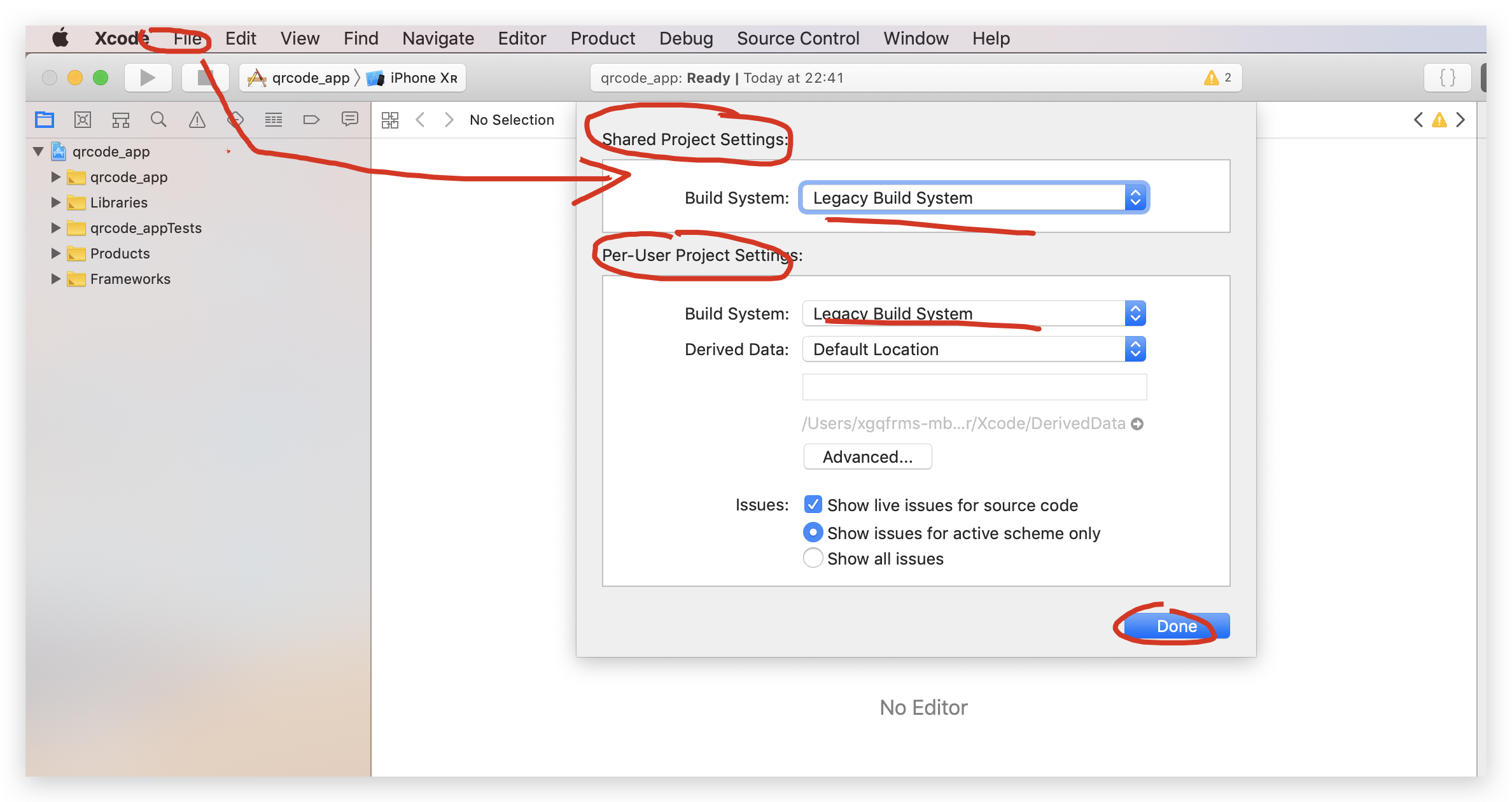The image size is (1512, 802).
Task: Select the qrcode_app scheme in toolbar
Action: pos(299,78)
